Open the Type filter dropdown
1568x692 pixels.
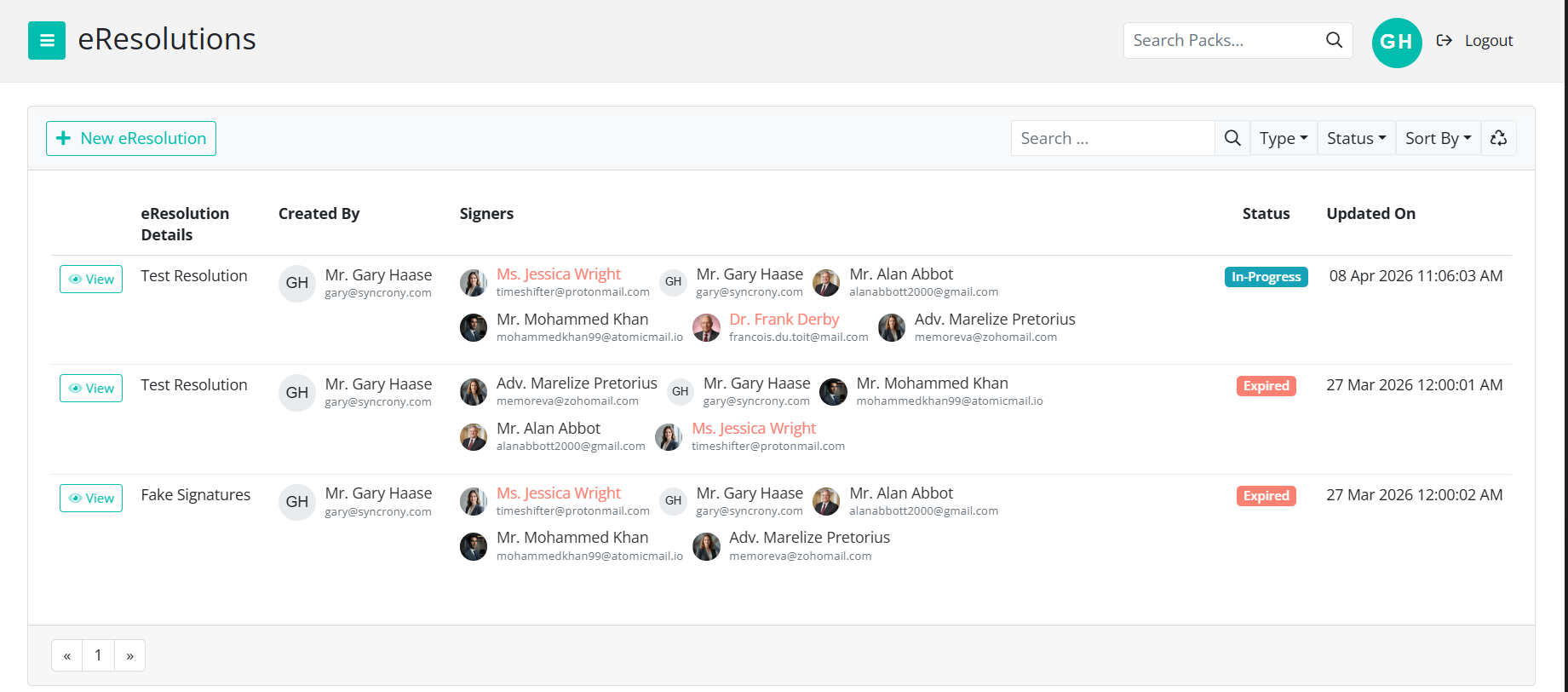1283,137
